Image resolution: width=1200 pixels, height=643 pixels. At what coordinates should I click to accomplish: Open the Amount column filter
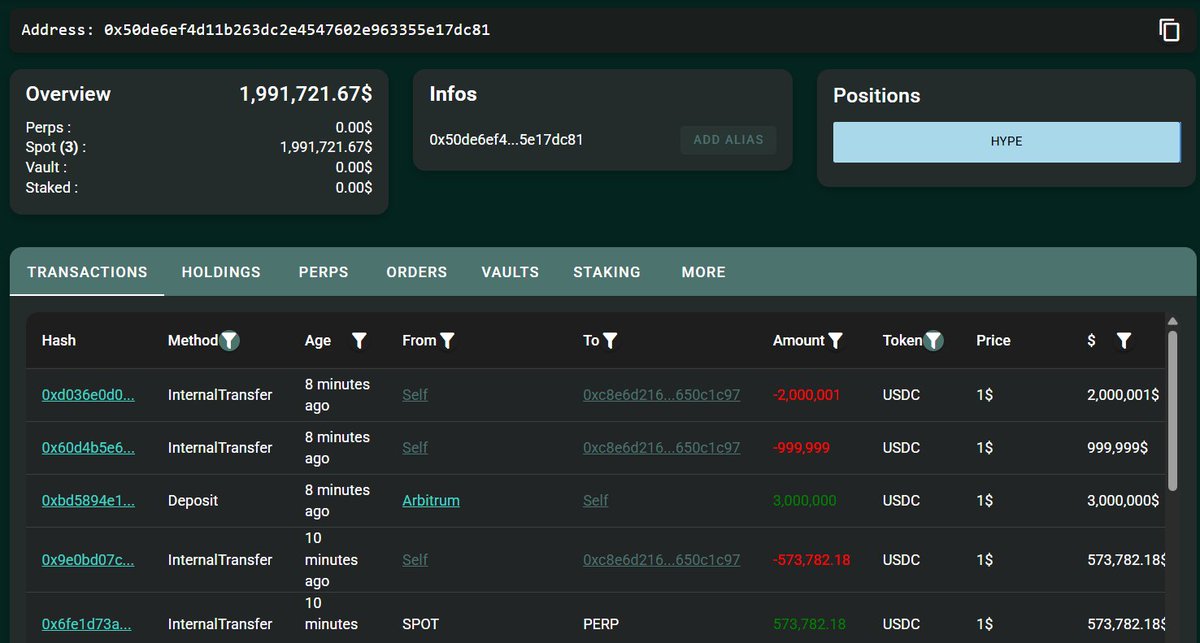[x=836, y=341]
